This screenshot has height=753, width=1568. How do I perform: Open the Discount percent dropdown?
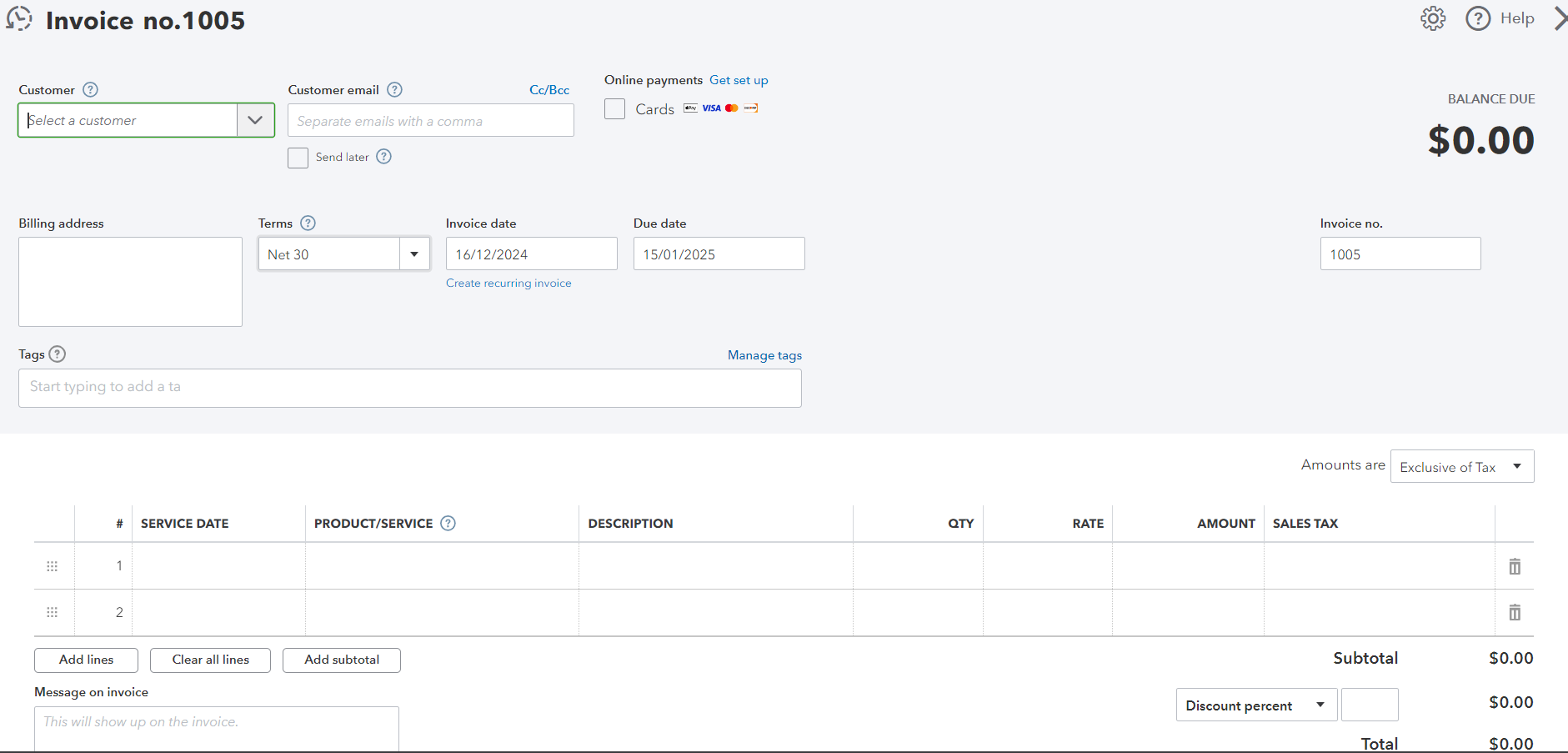tap(1256, 705)
